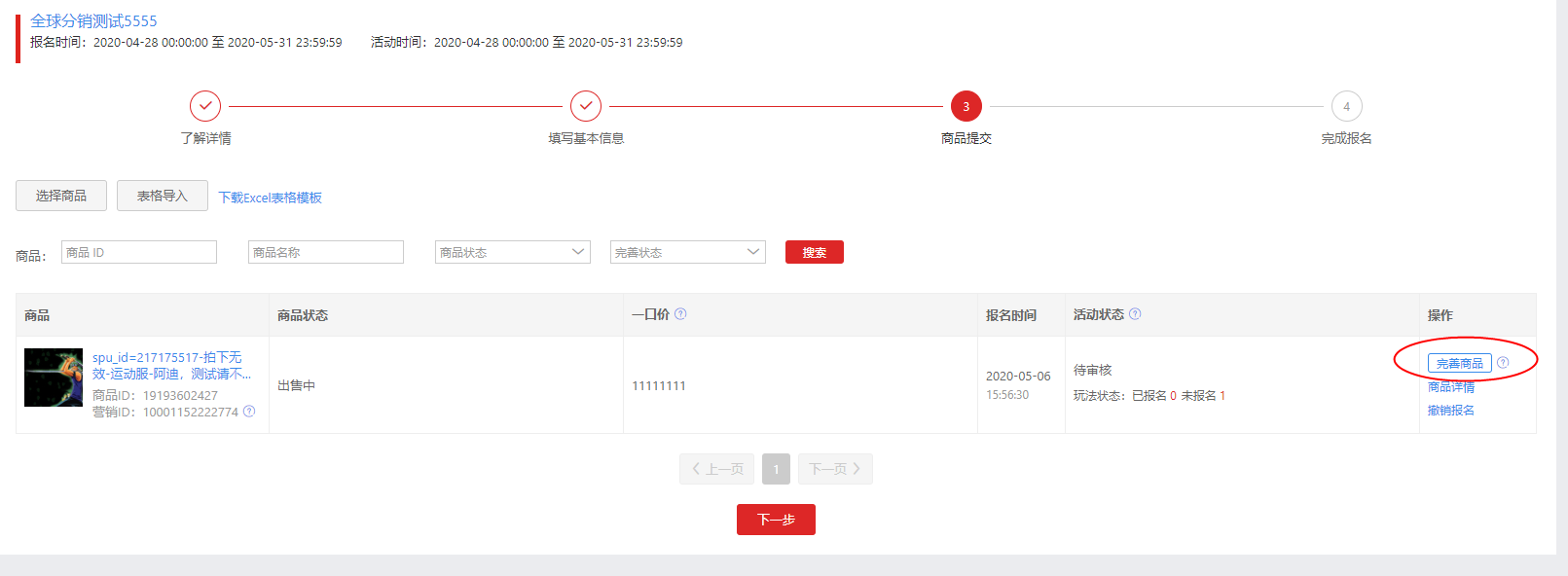The width and height of the screenshot is (1568, 576).
Task: Select step 4 完成报名 circle
Action: coord(1346,106)
